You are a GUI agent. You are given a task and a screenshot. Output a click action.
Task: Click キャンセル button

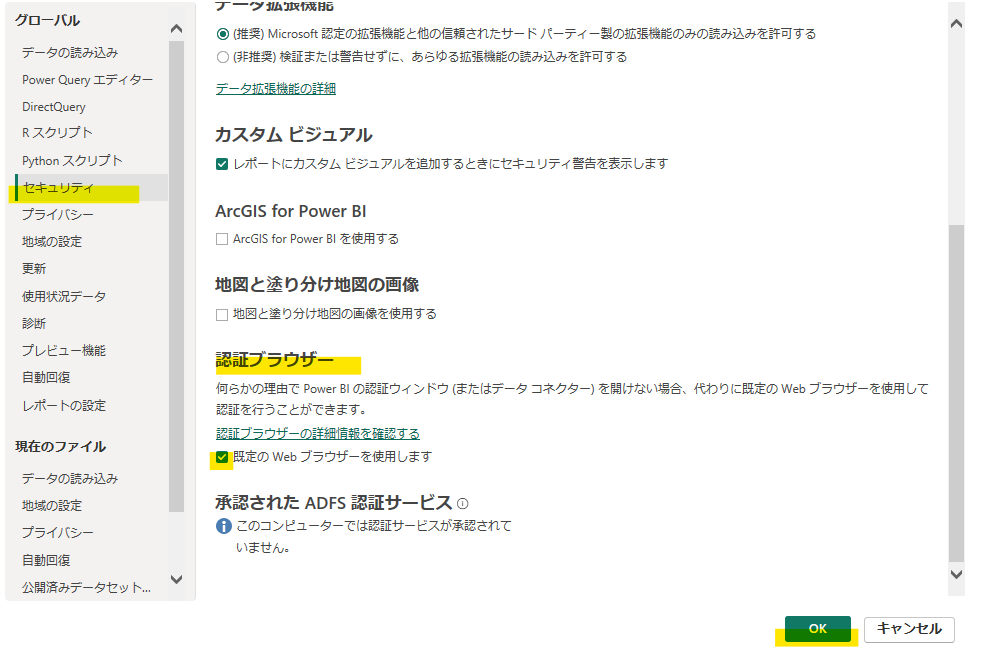pyautogui.click(x=909, y=629)
